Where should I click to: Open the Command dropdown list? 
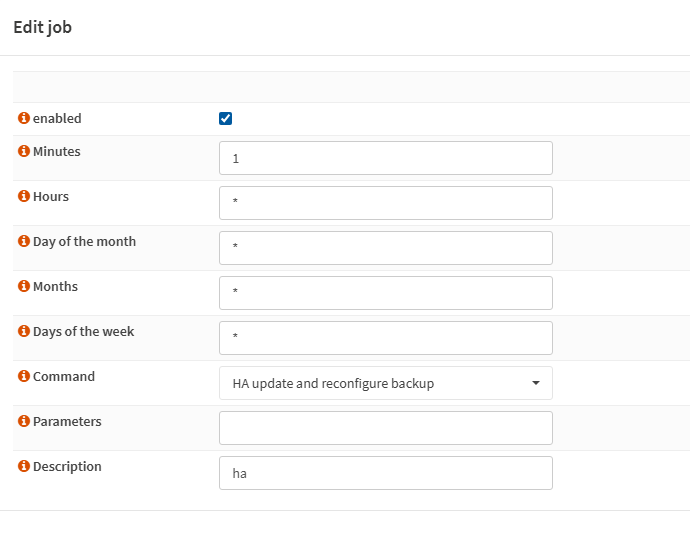click(x=386, y=383)
